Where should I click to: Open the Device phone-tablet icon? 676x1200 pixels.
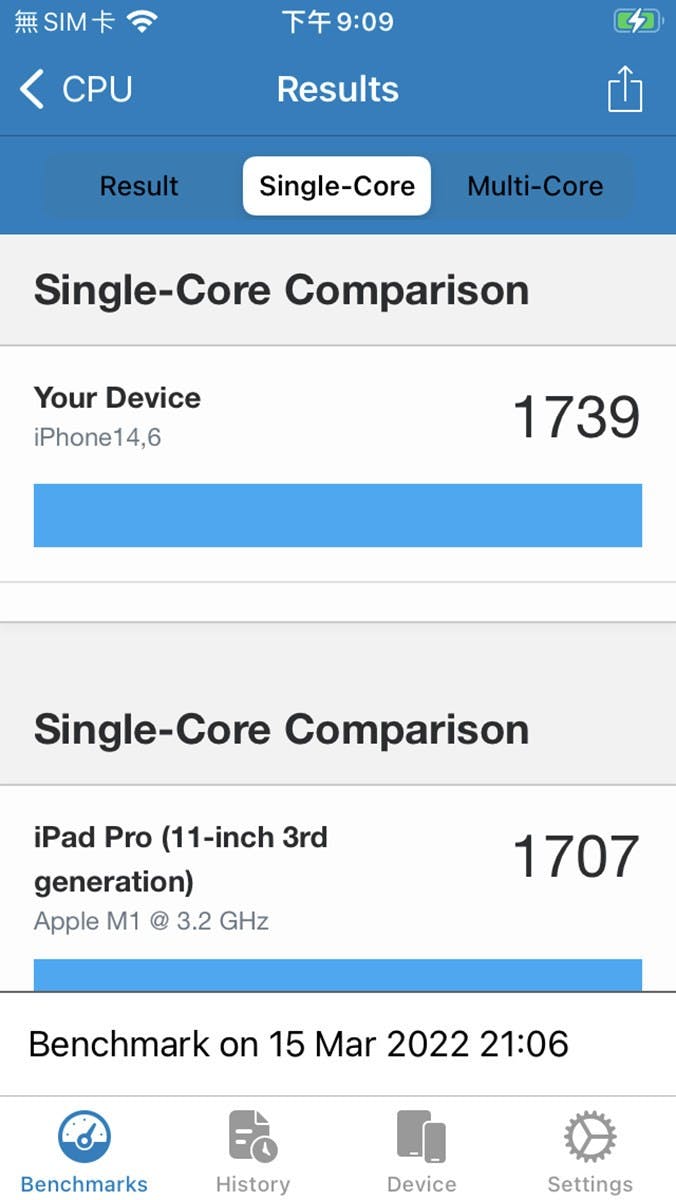click(x=421, y=1137)
